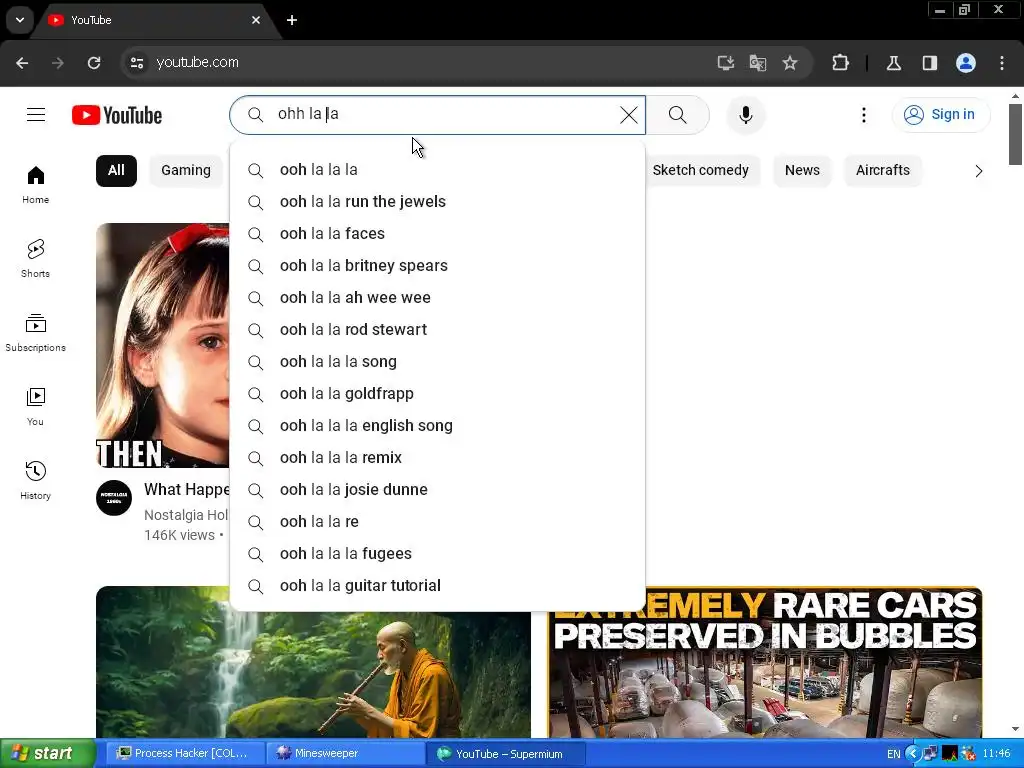Choose suggestion 'ooh la la rod stewart'

click(438, 330)
